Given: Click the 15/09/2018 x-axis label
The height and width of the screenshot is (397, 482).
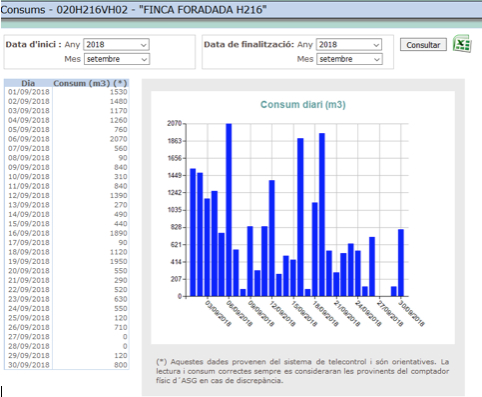Looking at the screenshot, I should point(304,313).
